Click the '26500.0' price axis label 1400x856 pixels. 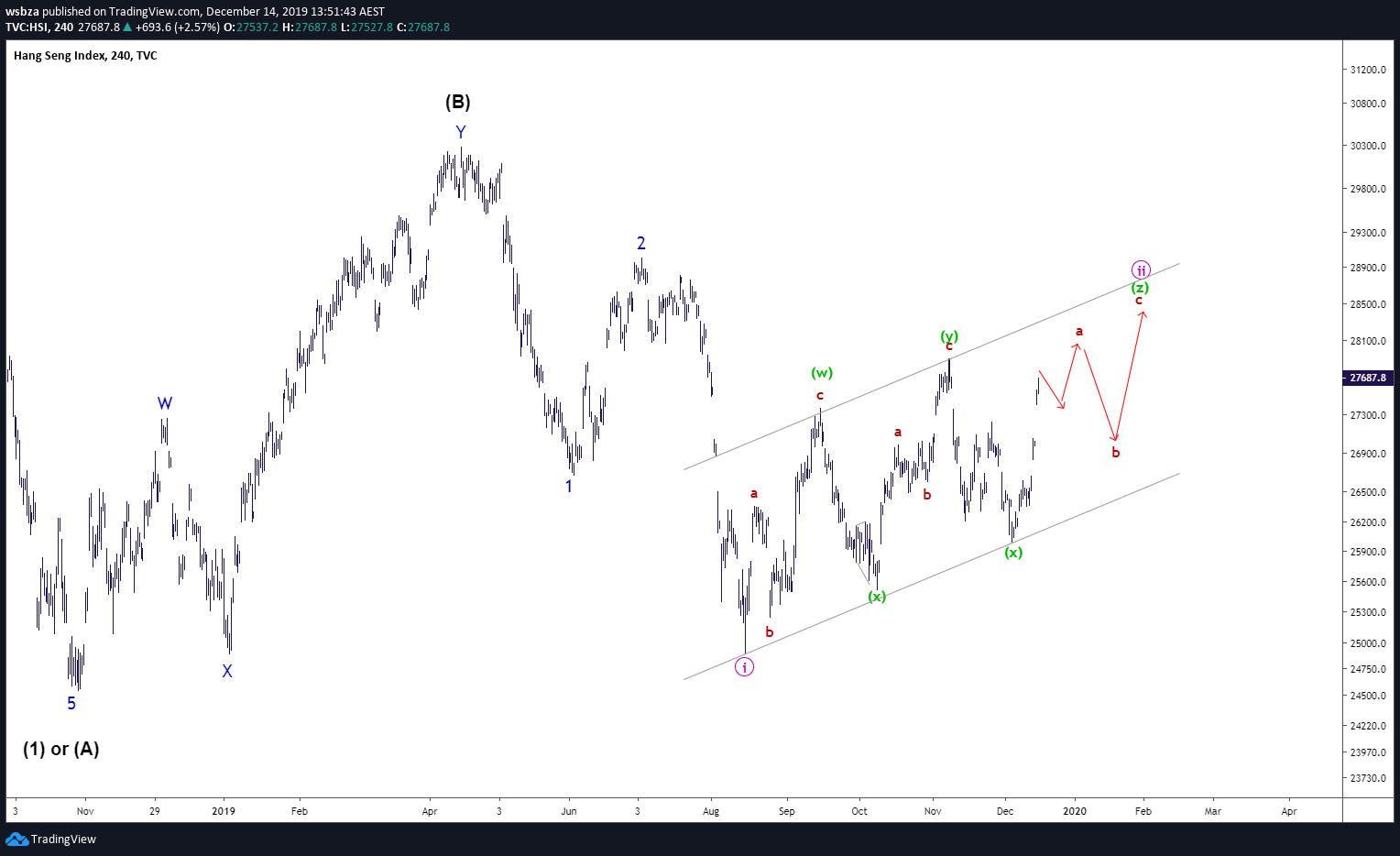tap(1368, 492)
